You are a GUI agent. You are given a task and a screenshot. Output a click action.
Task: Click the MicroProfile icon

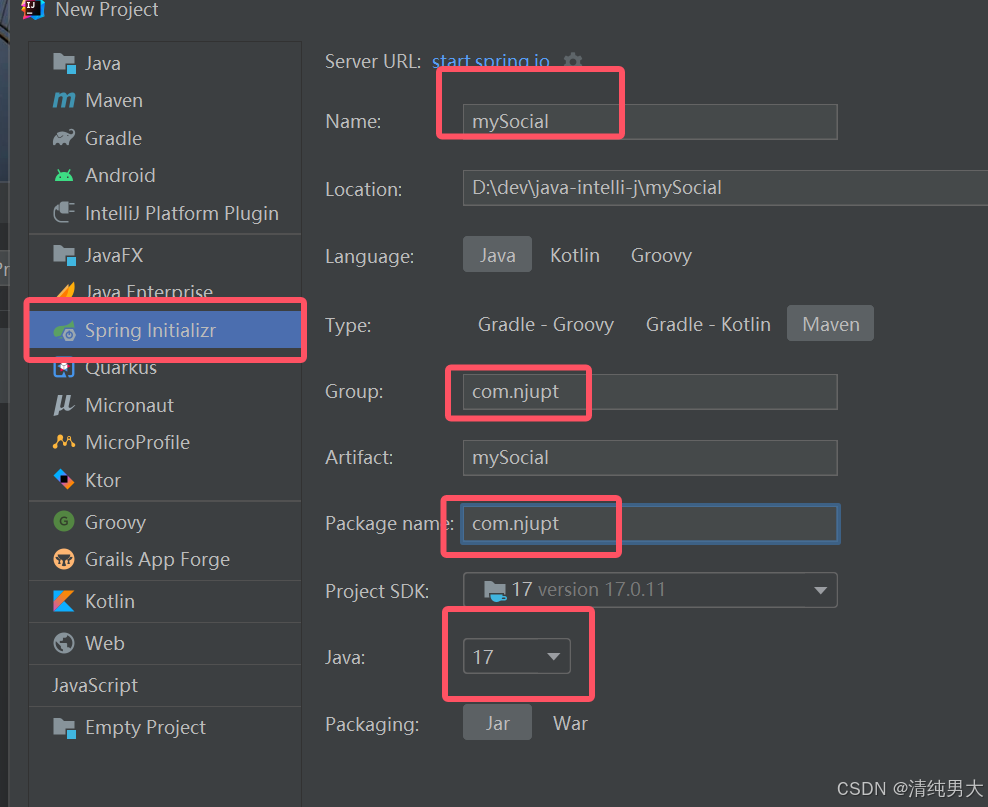(64, 442)
